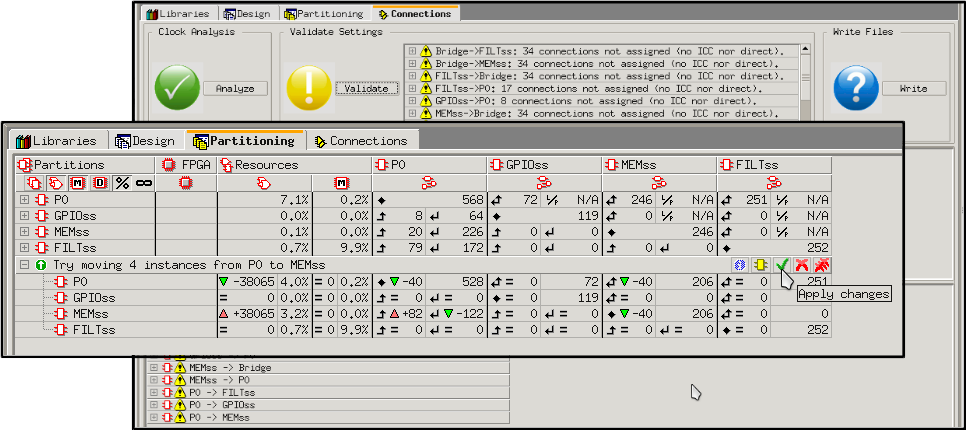The image size is (966, 430).
Task: Click the connection icon under FILTss column header
Action: pyautogui.click(x=774, y=183)
